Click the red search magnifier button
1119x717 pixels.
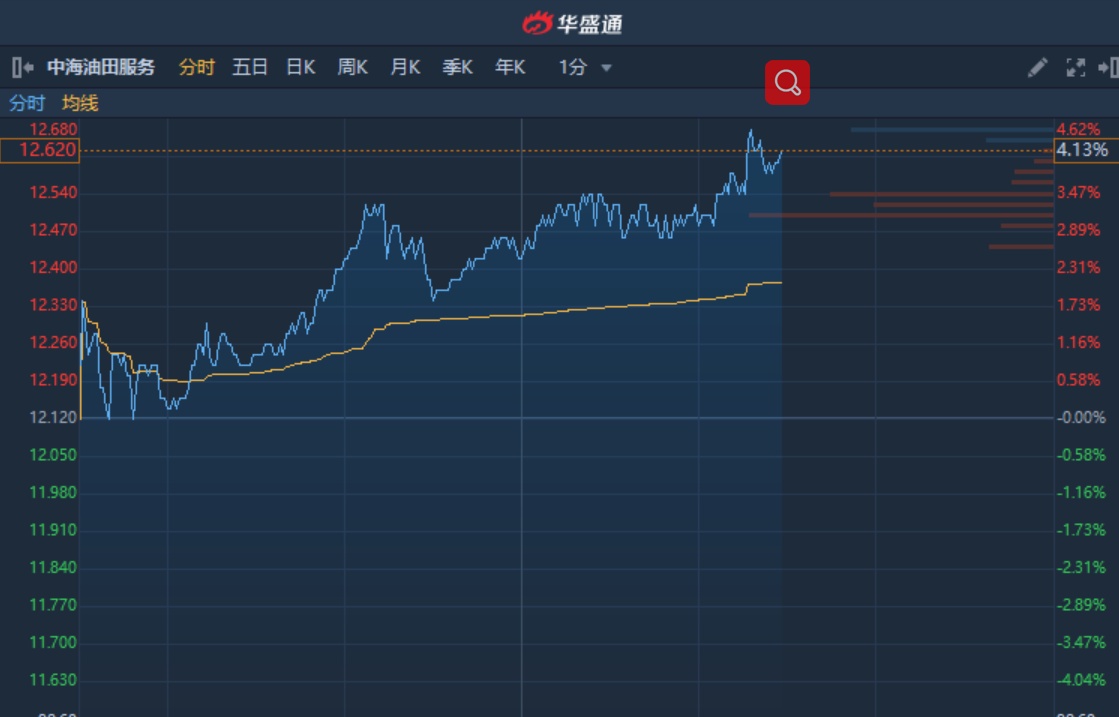pos(787,83)
